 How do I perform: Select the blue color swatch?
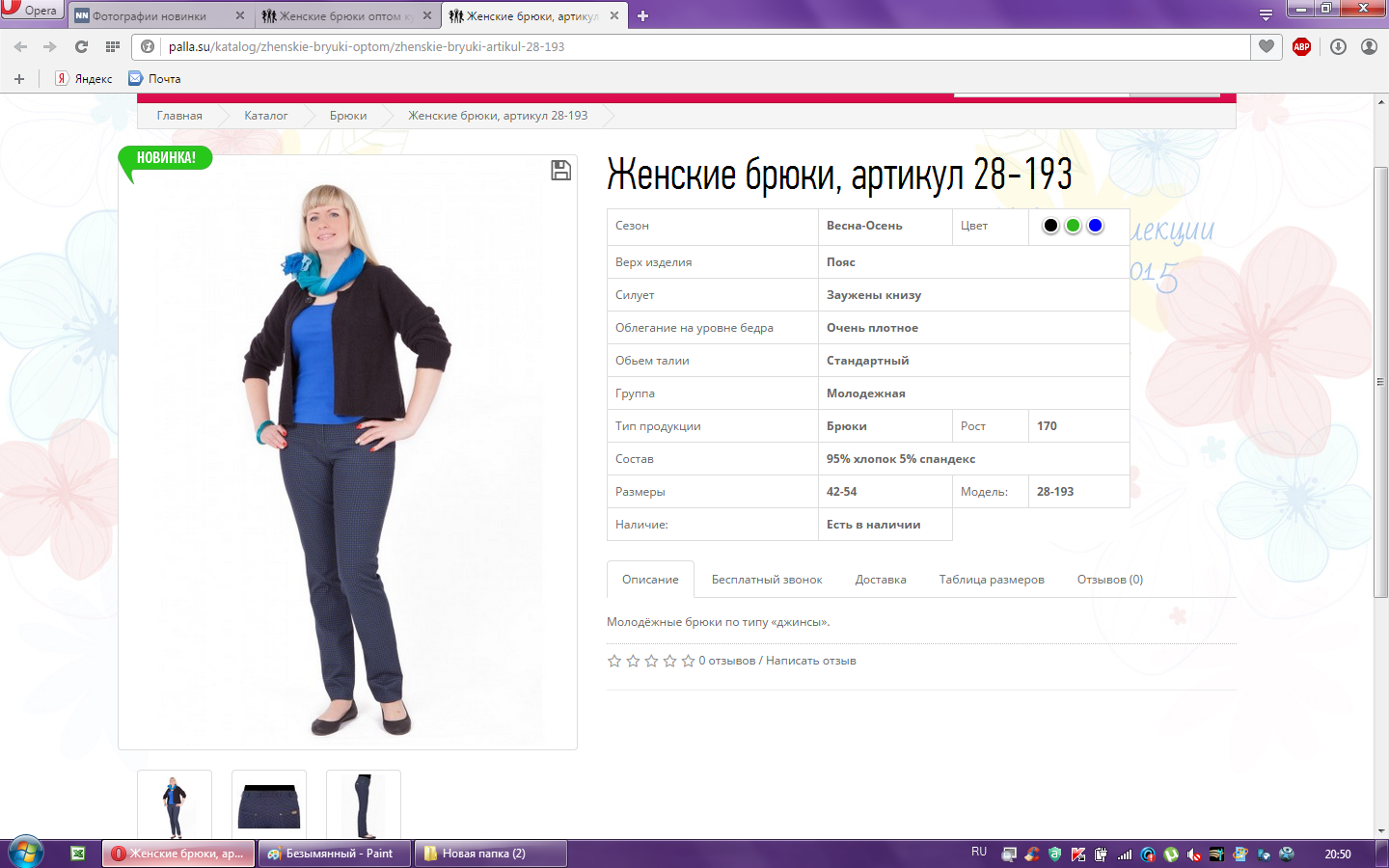coord(1095,226)
